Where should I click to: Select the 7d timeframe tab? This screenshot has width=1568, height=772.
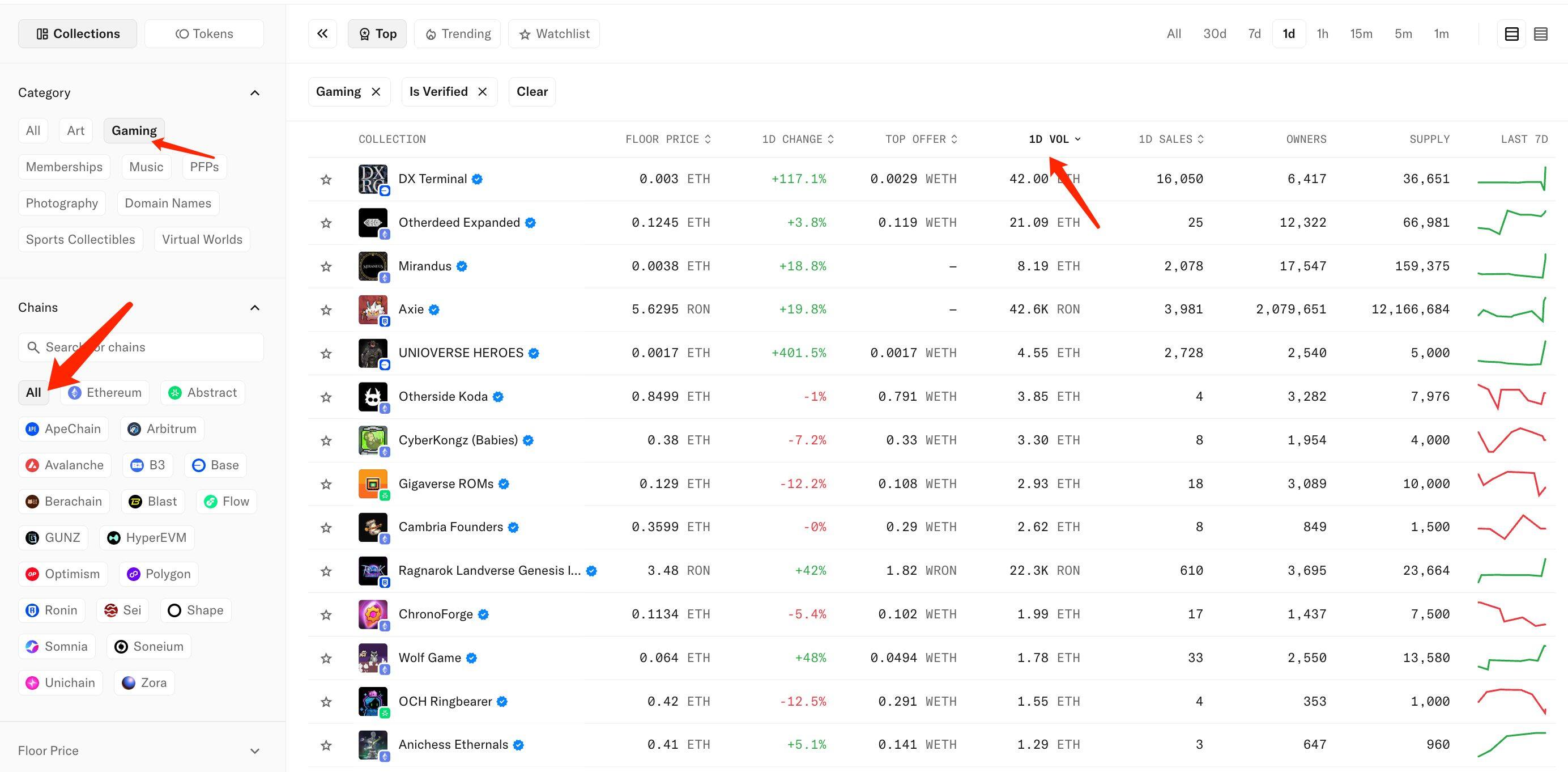pyautogui.click(x=1254, y=33)
